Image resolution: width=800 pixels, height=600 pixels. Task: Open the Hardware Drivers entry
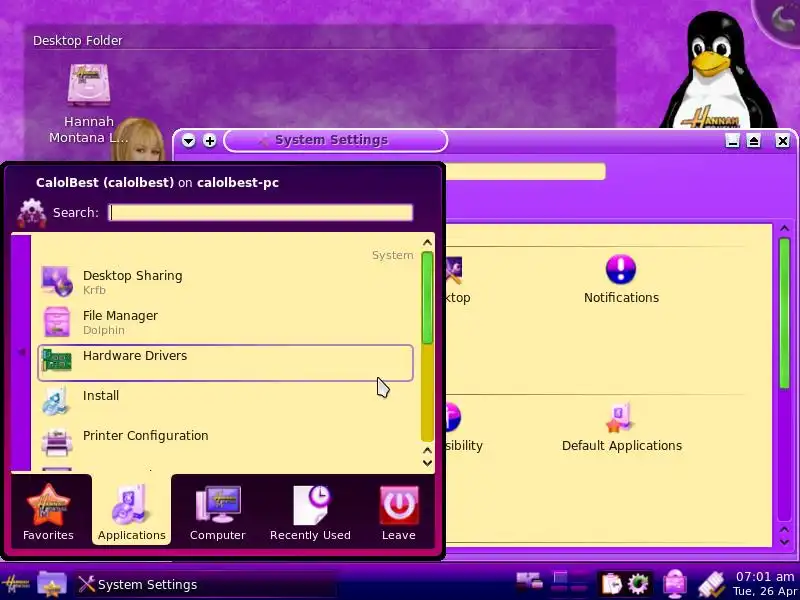(225, 363)
